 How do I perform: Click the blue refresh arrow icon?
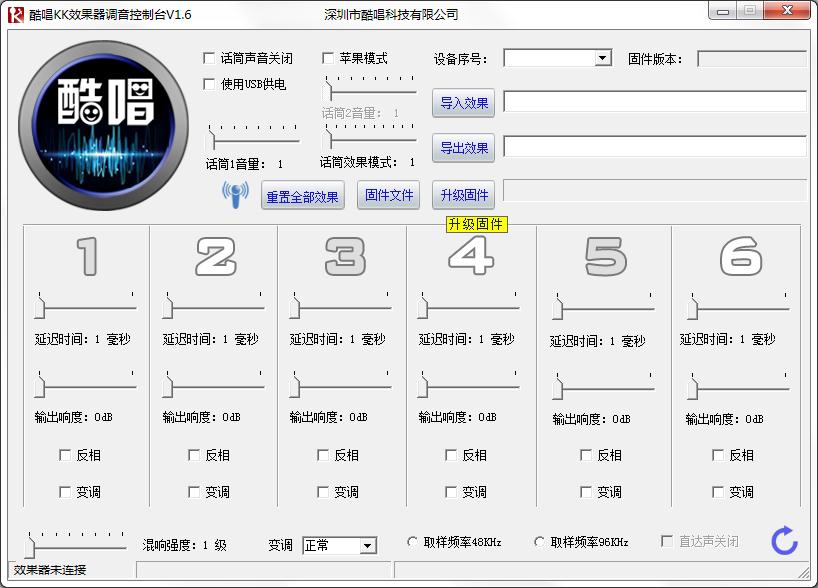point(784,541)
